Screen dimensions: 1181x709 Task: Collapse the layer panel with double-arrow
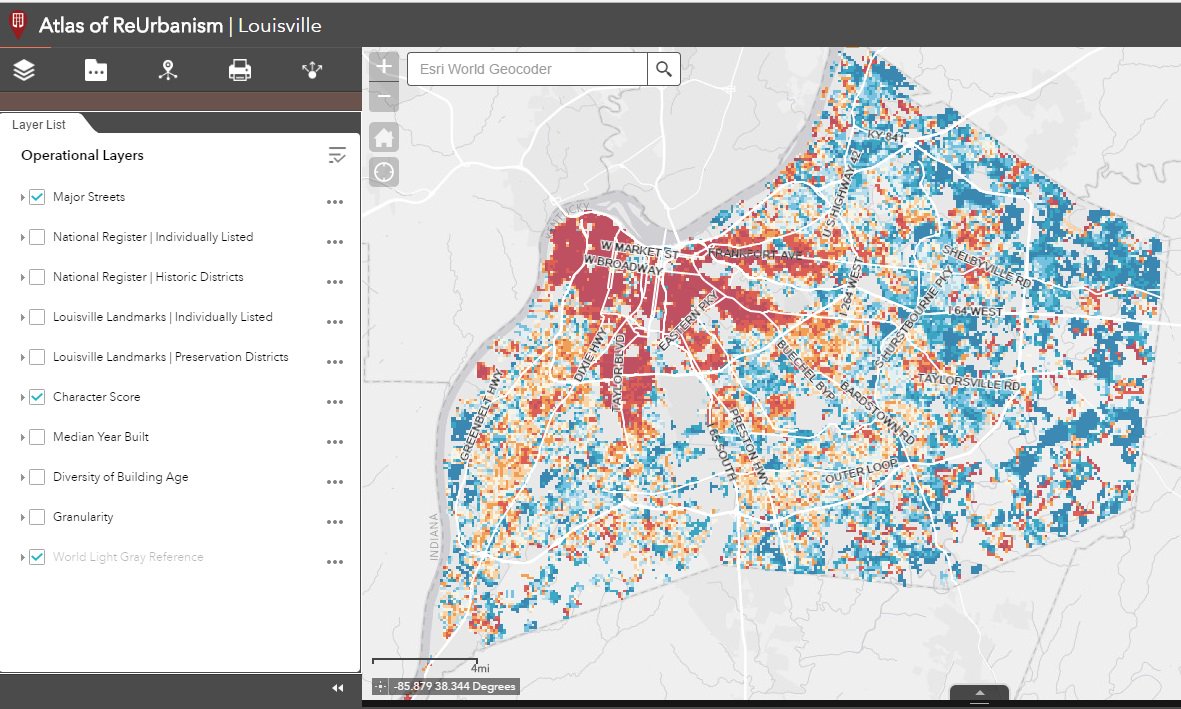[337, 687]
